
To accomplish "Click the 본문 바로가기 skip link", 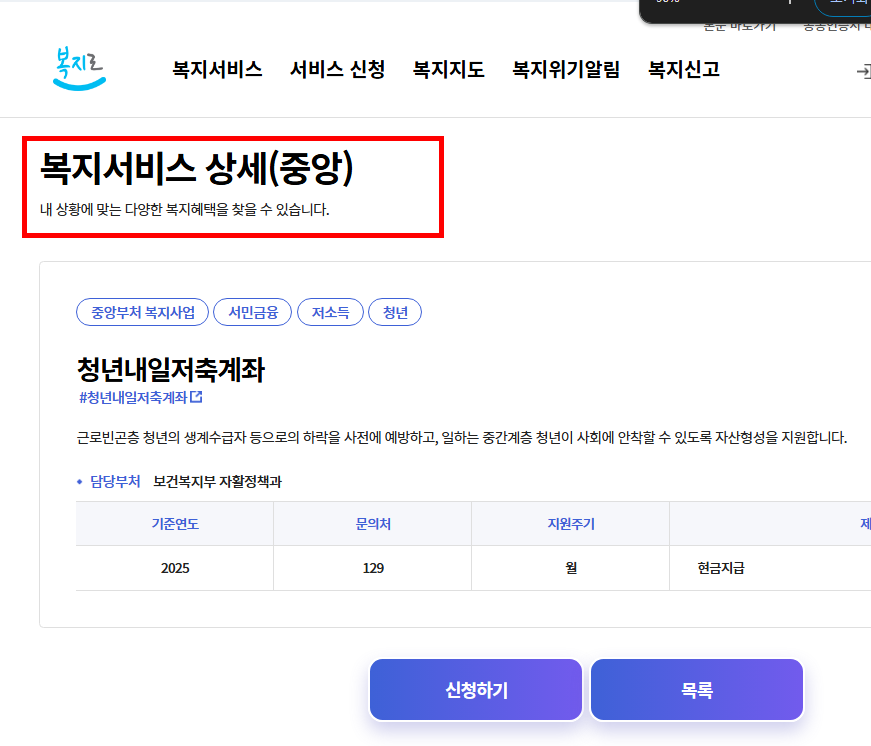I will click(741, 26).
